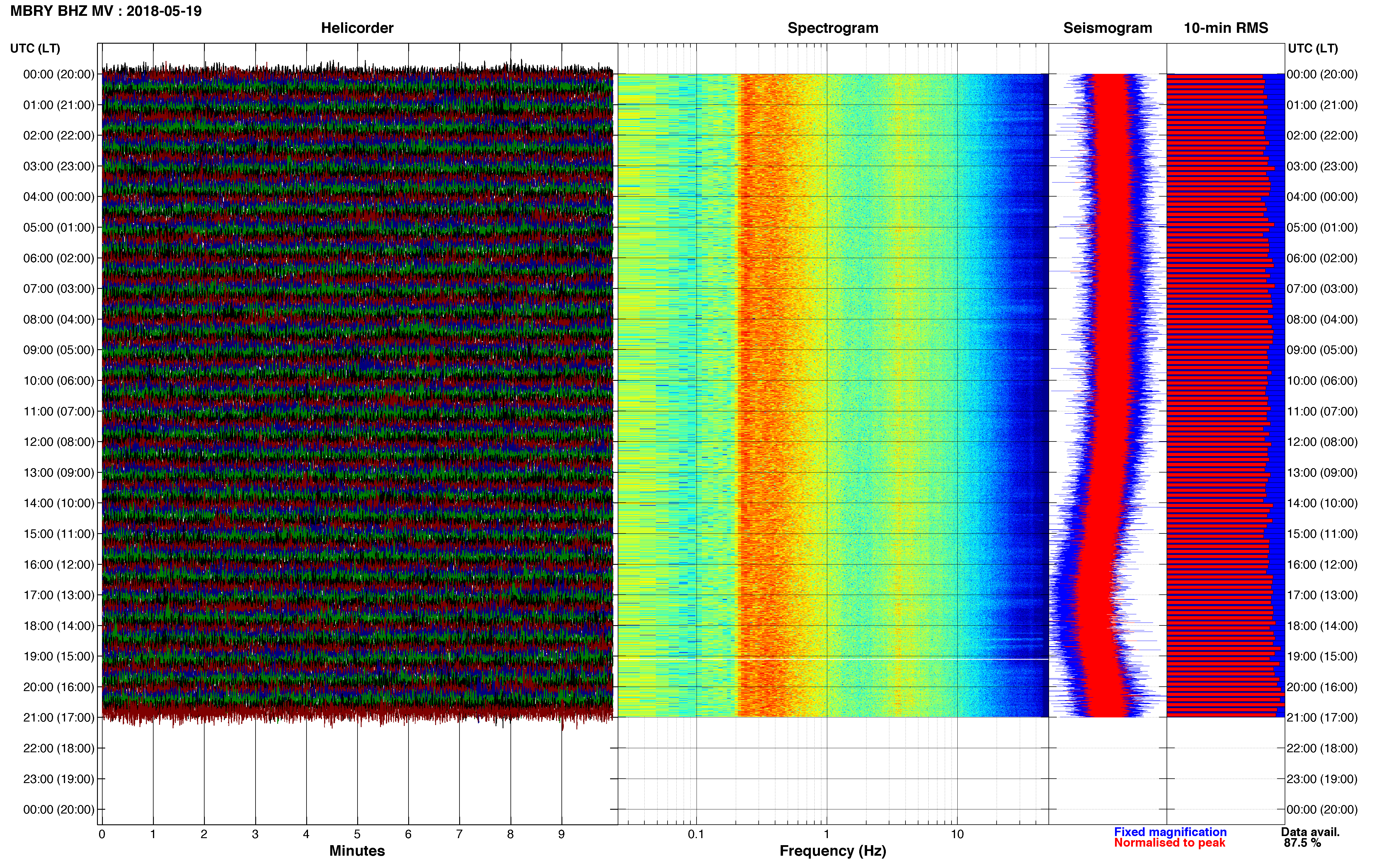Click left time label '23:00 (19:00)'
The width and height of the screenshot is (1389, 868).
pos(59,779)
